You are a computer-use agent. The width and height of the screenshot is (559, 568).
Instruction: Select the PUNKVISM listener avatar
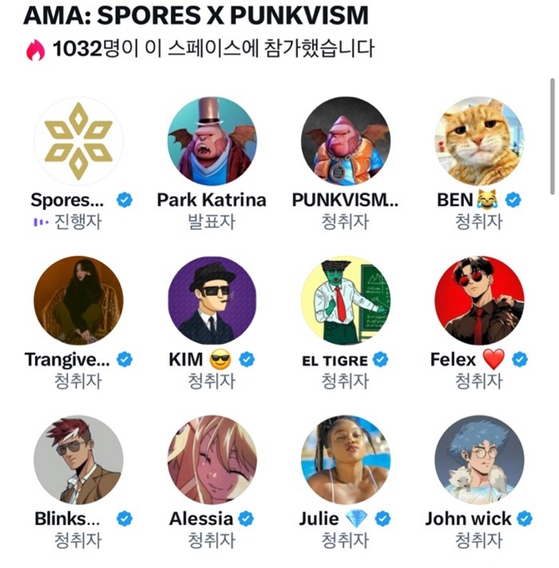[346, 141]
